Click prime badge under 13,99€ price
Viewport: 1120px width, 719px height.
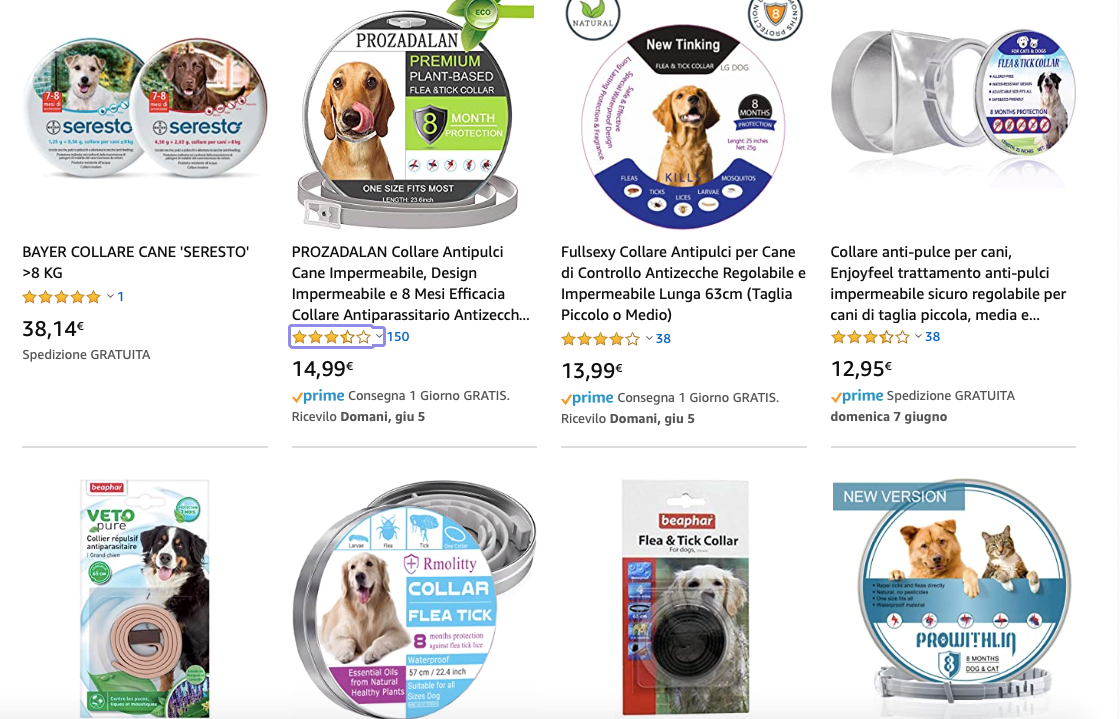(587, 398)
